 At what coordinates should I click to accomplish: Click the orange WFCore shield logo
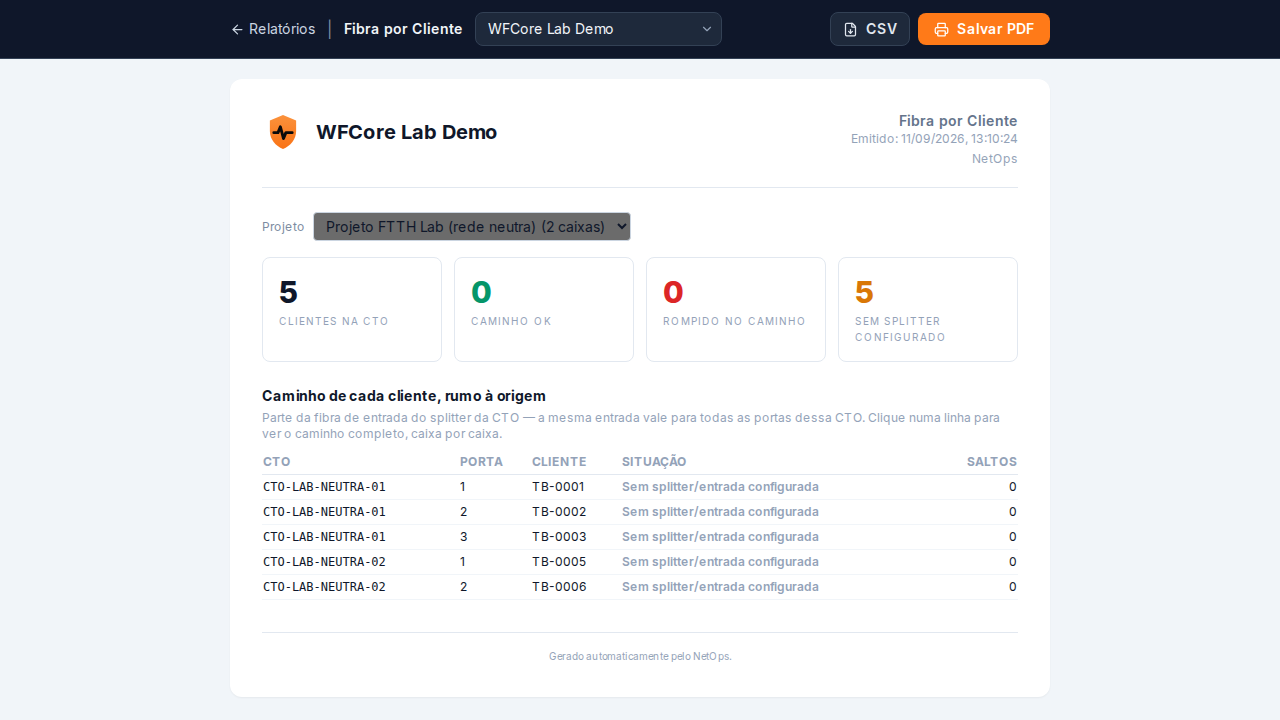click(x=283, y=132)
